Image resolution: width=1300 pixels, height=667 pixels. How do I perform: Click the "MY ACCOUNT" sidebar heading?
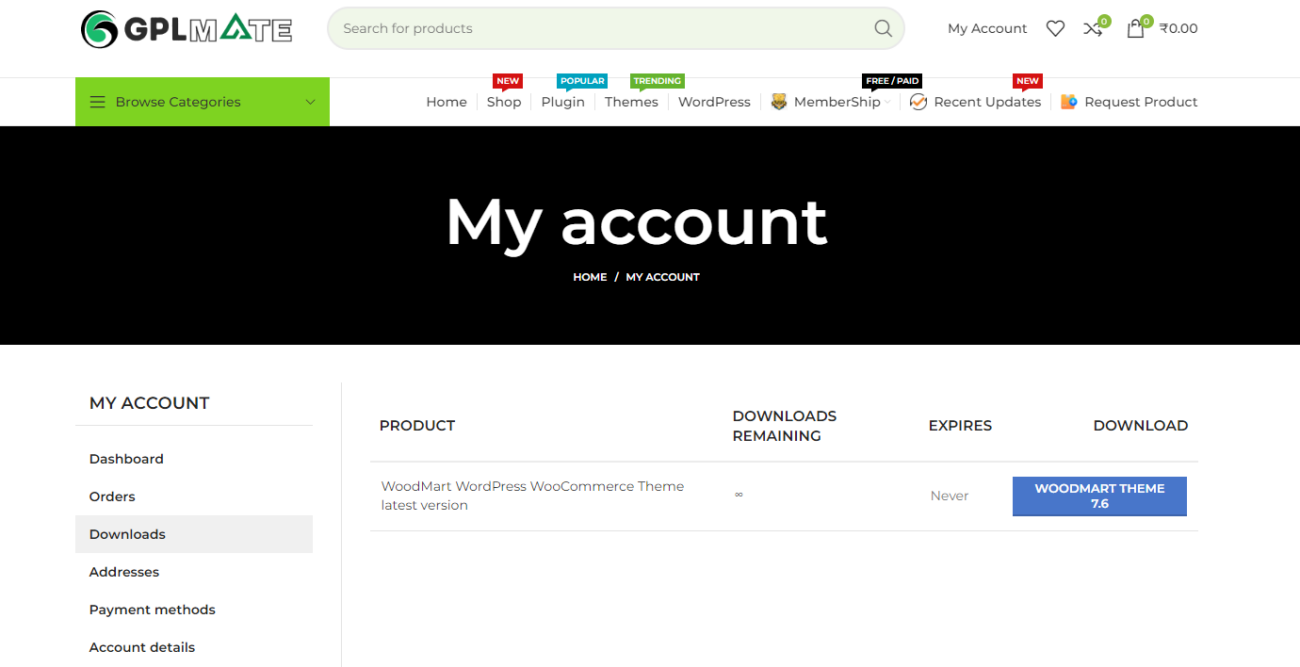point(149,403)
